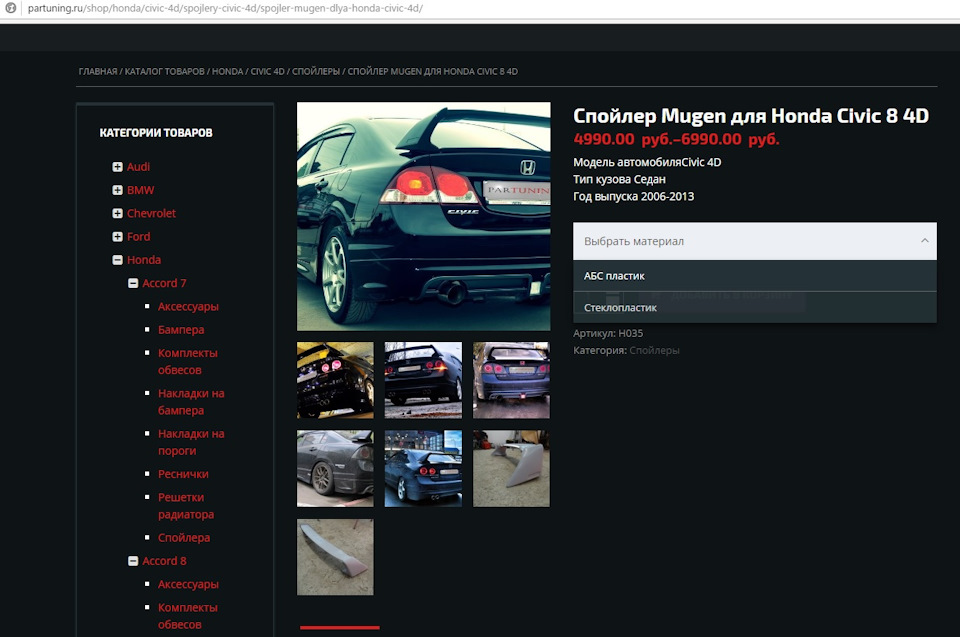Choose Стеклопластик material option
Screen dimensions: 960x637
754,307
